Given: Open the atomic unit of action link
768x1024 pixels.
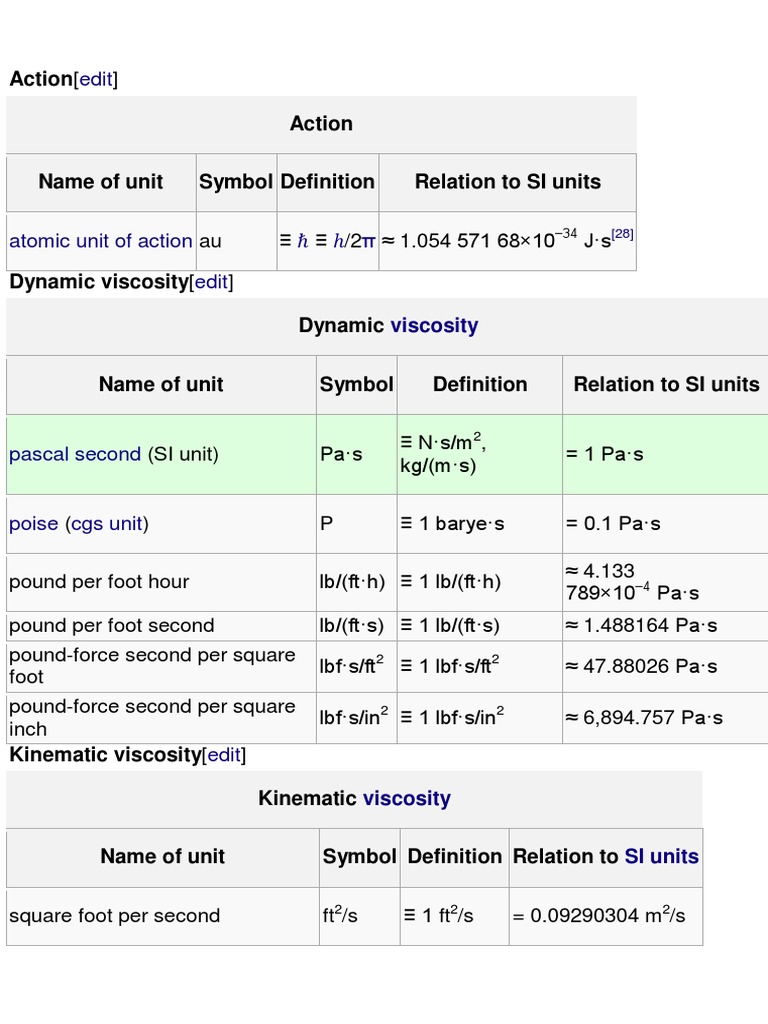Looking at the screenshot, I should 100,241.
